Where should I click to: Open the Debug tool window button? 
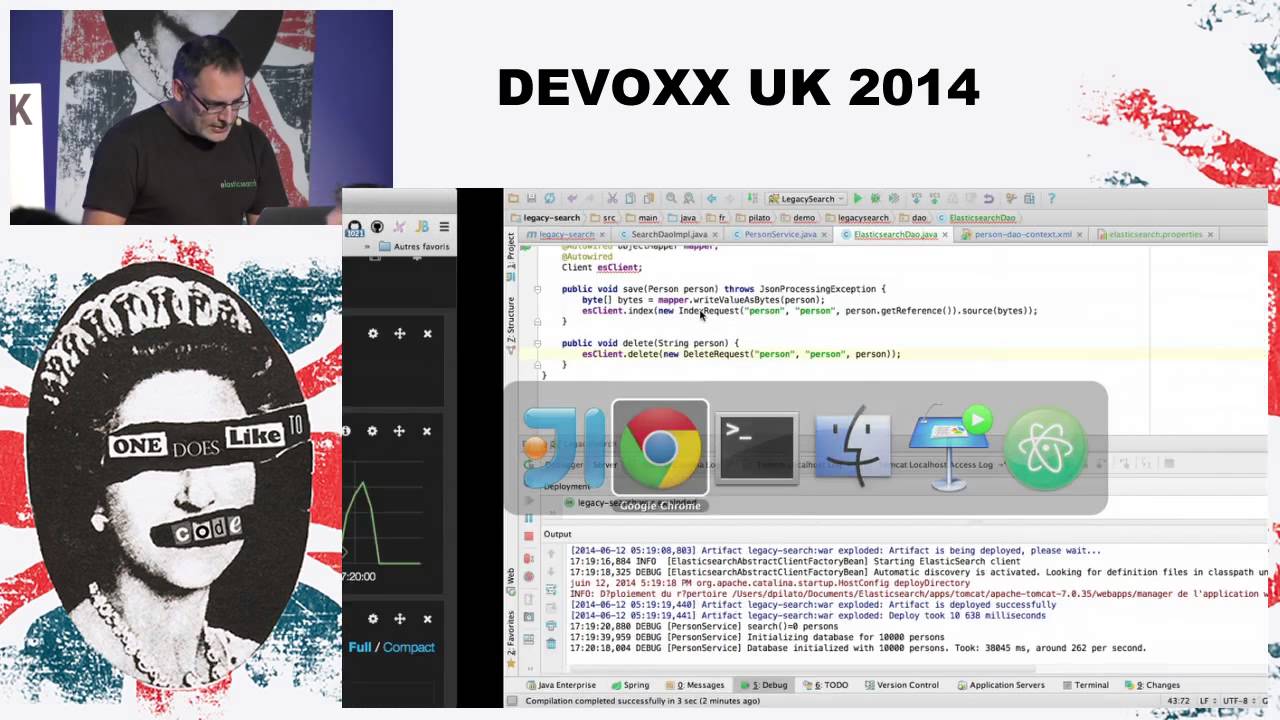(x=763, y=685)
